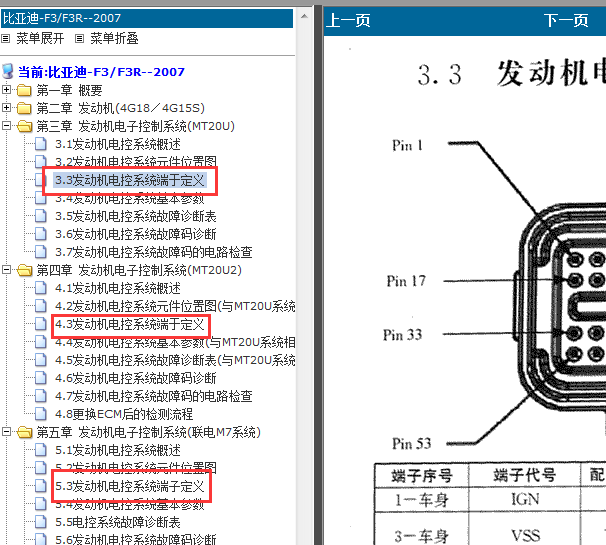606x545 pixels.
Task: Select 第五章 发动机电子控制系统(联电M7系统)
Action: click(x=148, y=432)
